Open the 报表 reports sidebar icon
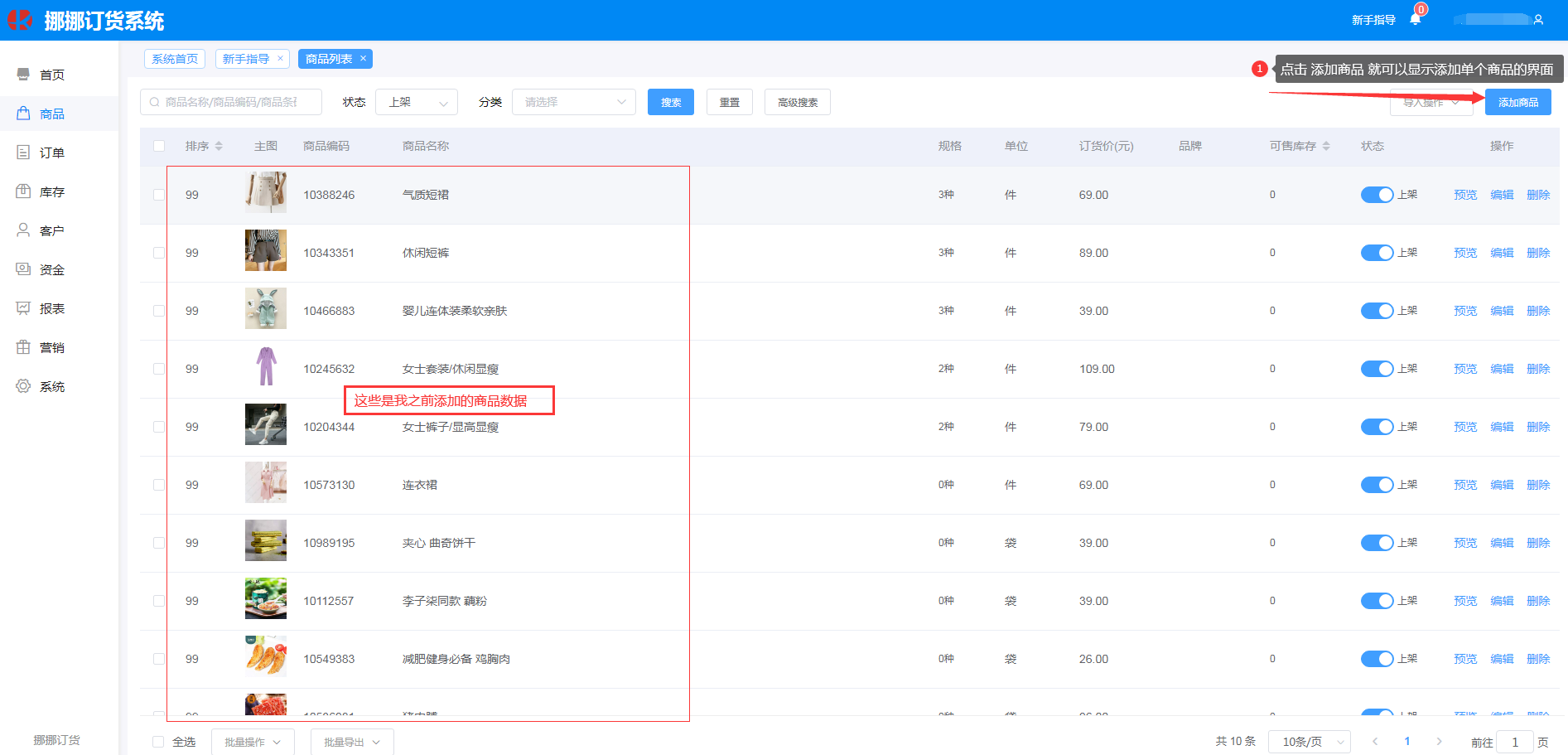 point(23,308)
